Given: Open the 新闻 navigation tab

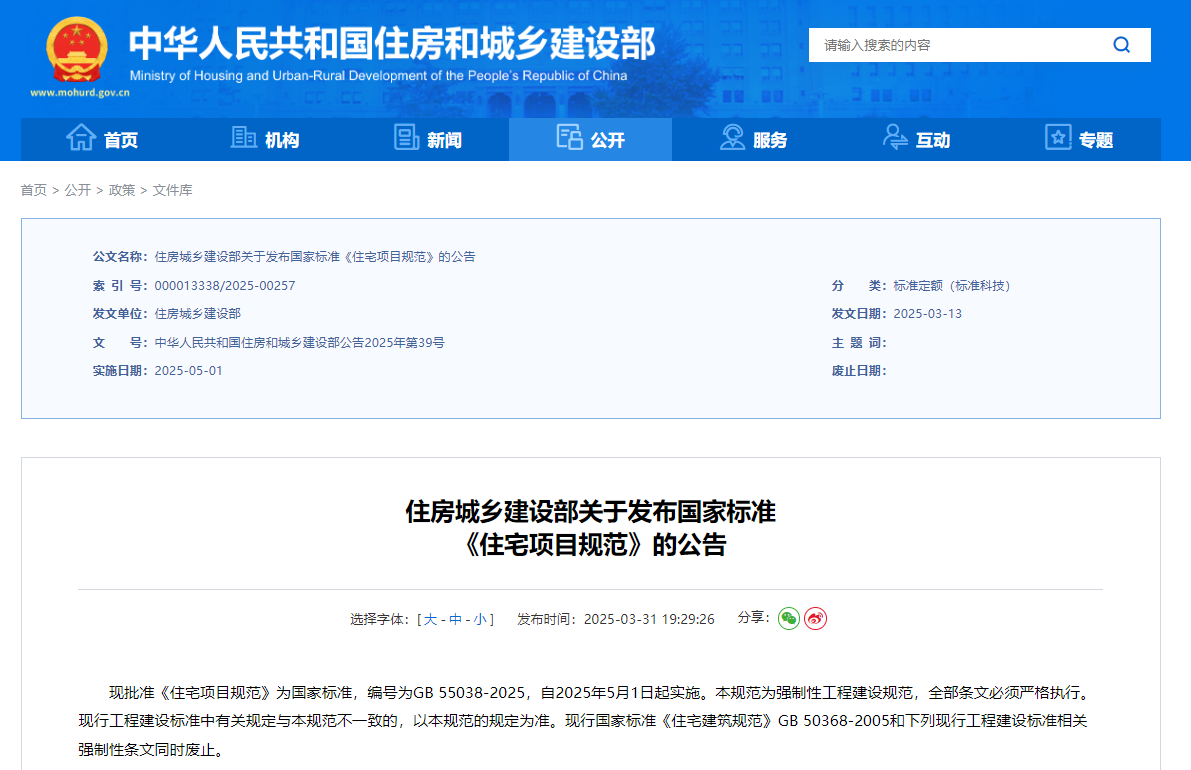Looking at the screenshot, I should tap(428, 139).
